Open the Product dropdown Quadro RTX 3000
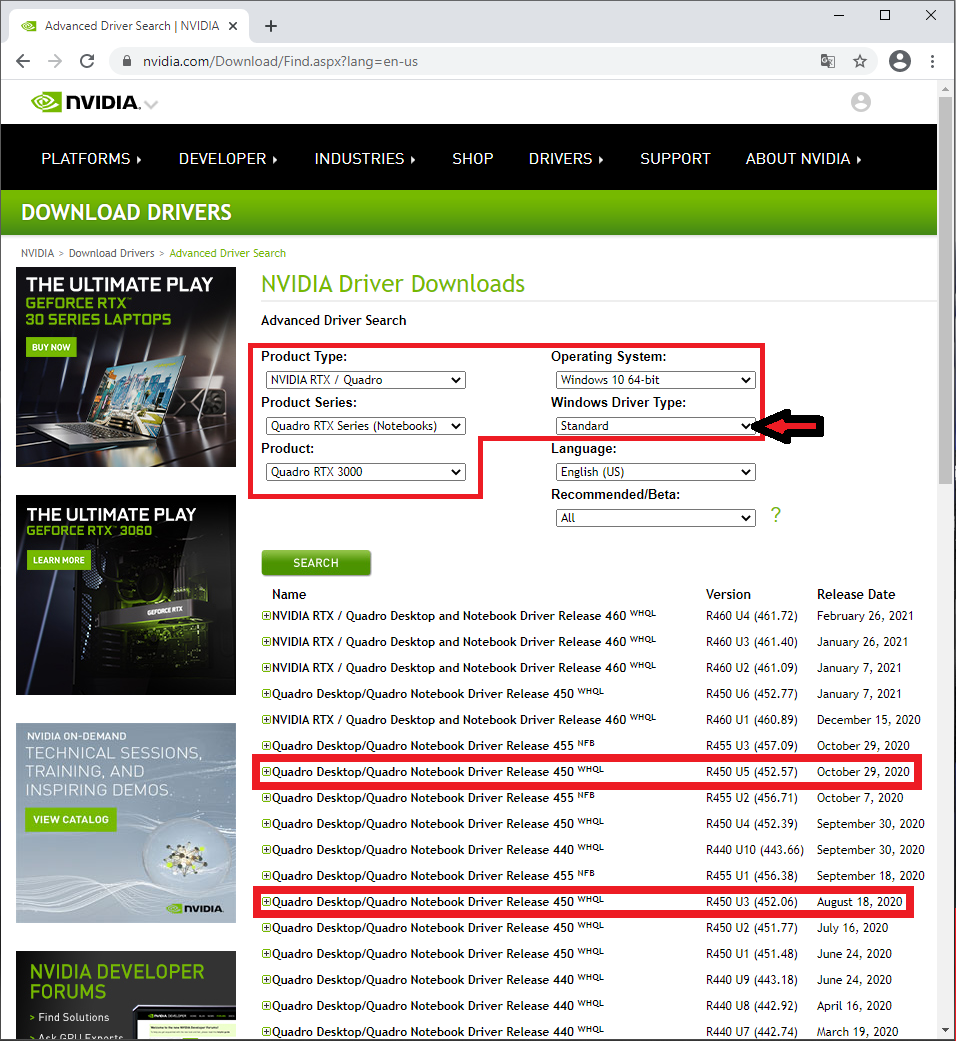The width and height of the screenshot is (956, 1041). pyautogui.click(x=366, y=471)
